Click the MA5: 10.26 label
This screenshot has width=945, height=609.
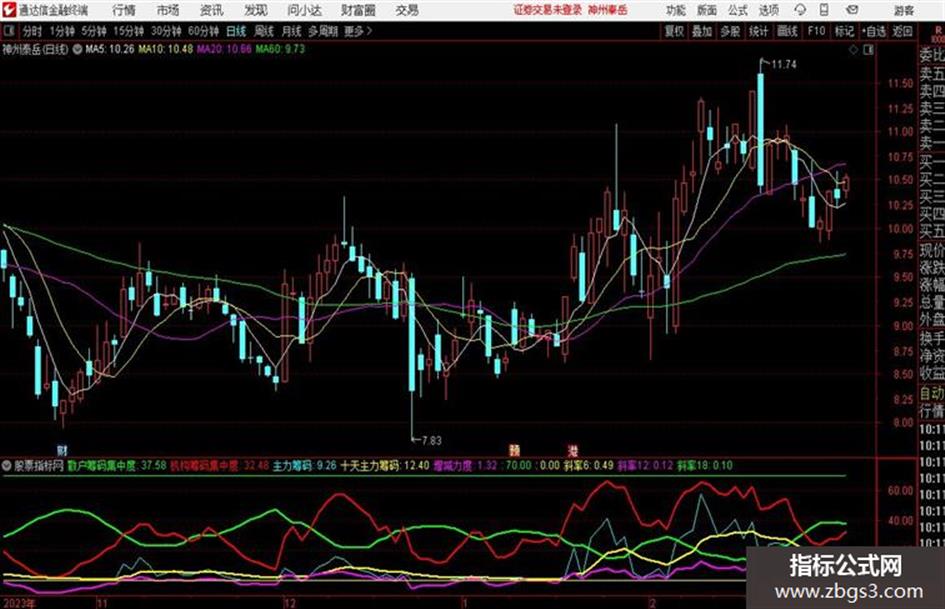[110, 49]
